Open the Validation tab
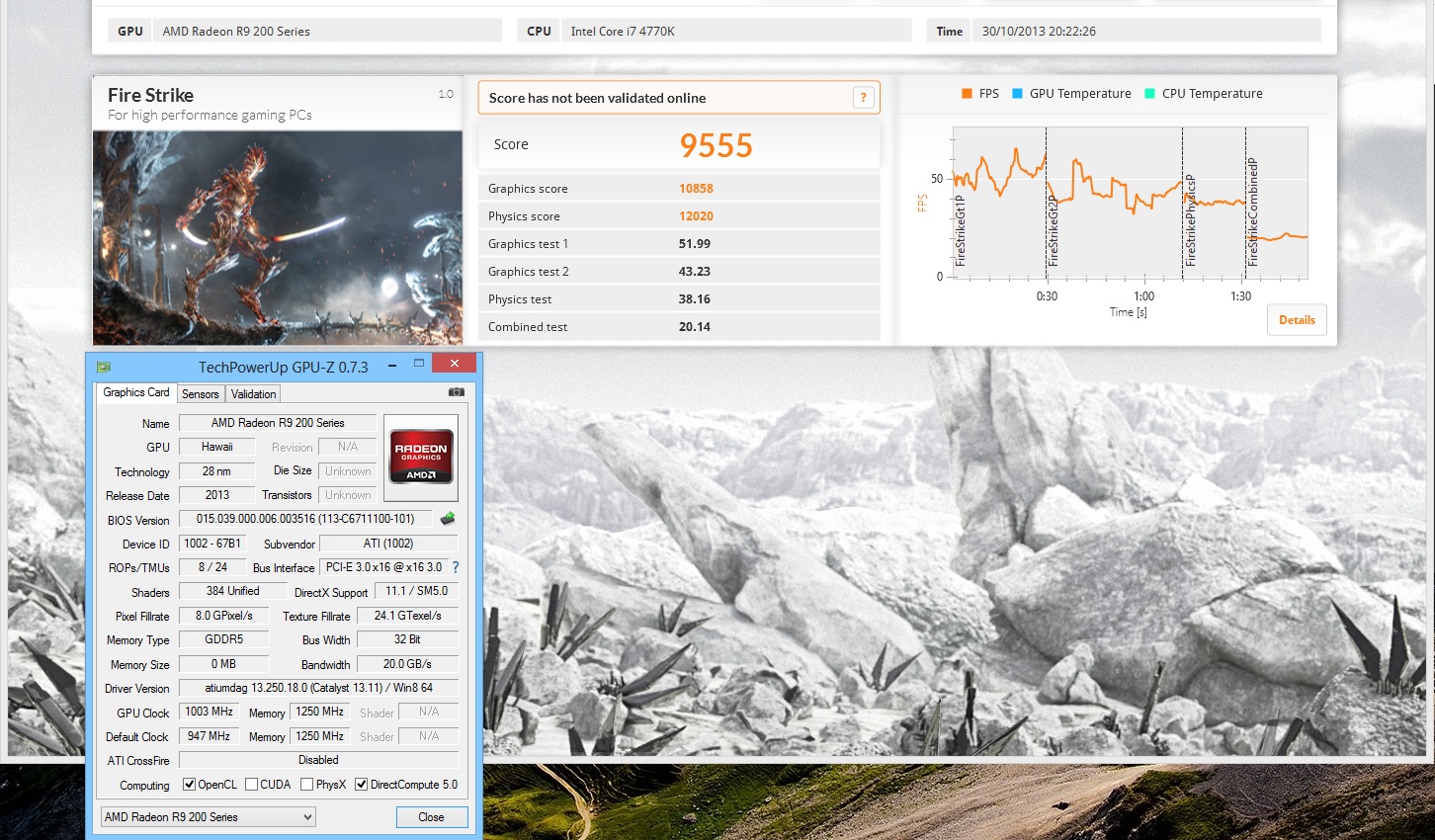The width and height of the screenshot is (1435, 840). [x=253, y=393]
